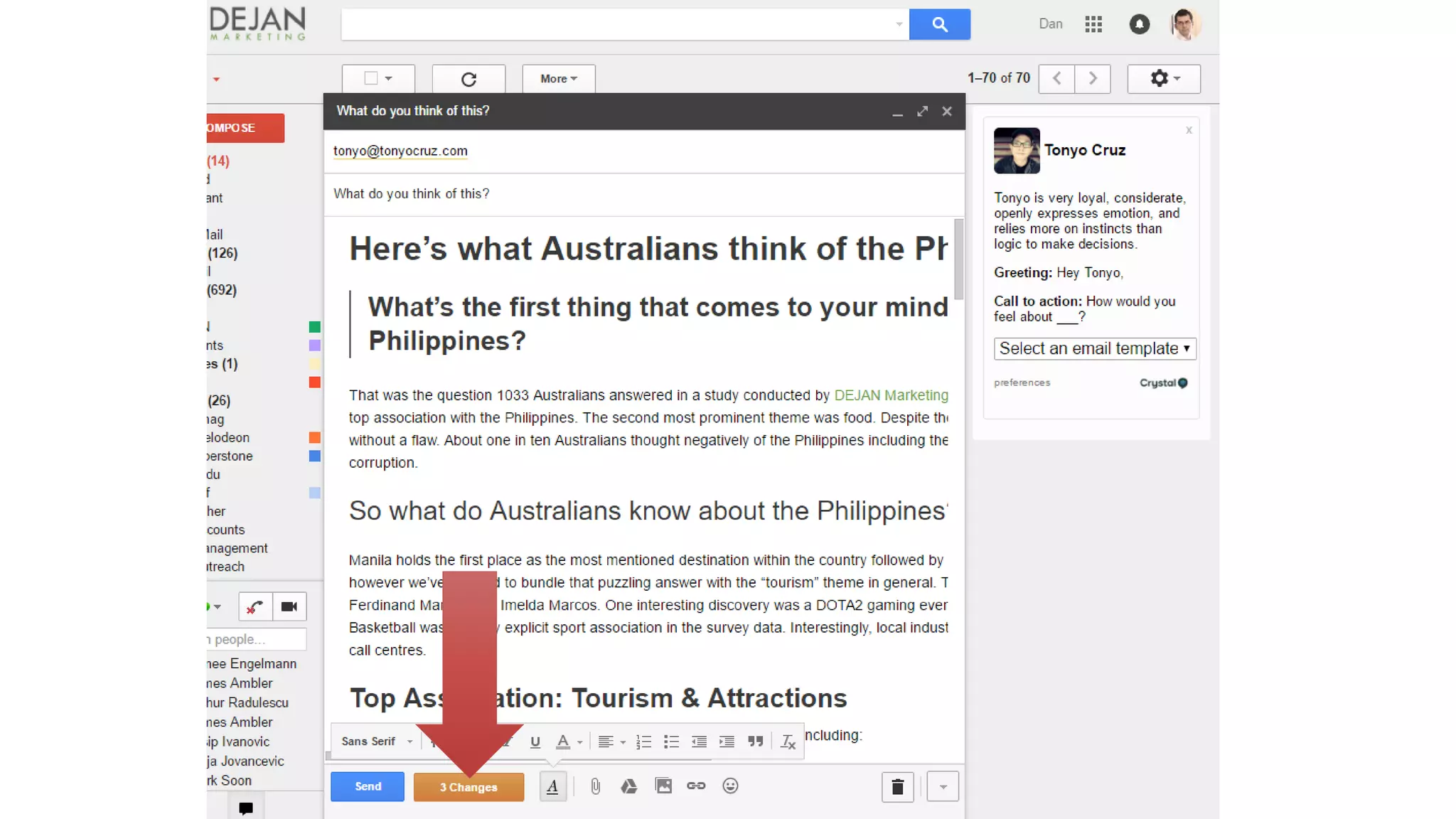Viewport: 1456px width, 819px height.
Task: Open the Sans Serif font dropdown
Action: coord(377,742)
